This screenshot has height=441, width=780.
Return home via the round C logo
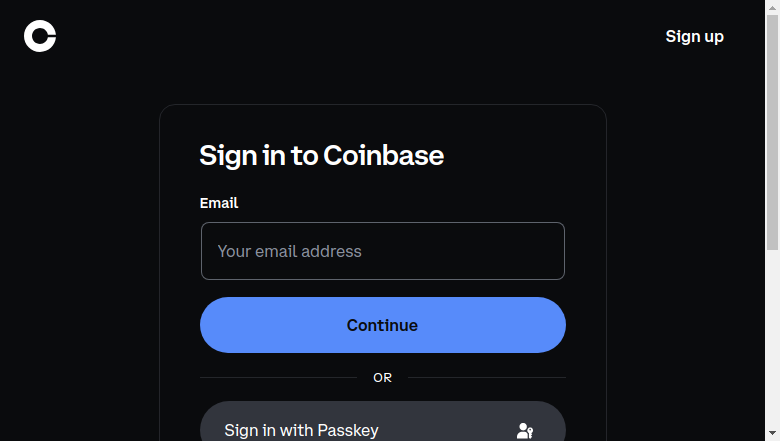pyautogui.click(x=40, y=36)
